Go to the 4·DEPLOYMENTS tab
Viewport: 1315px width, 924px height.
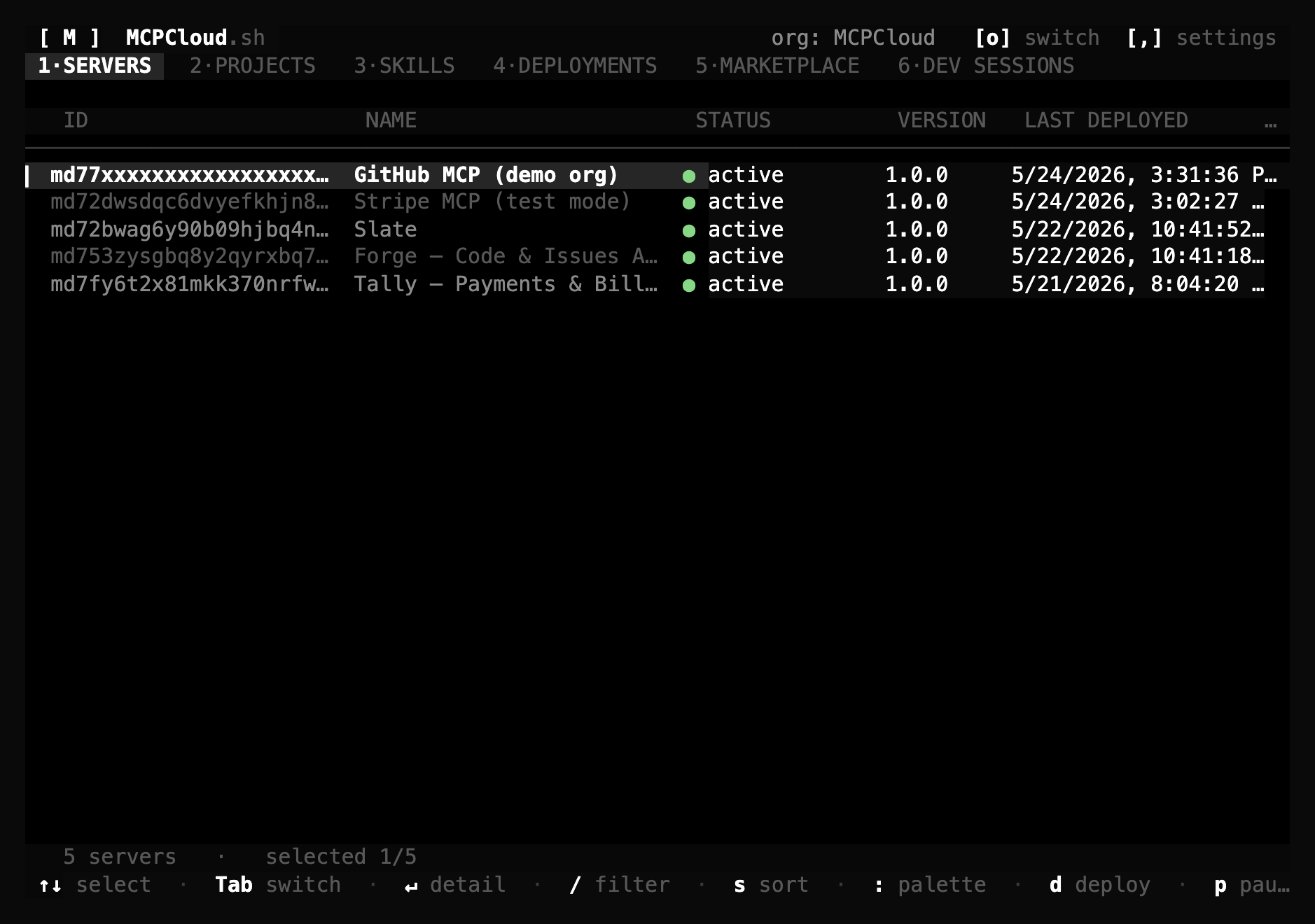point(575,66)
